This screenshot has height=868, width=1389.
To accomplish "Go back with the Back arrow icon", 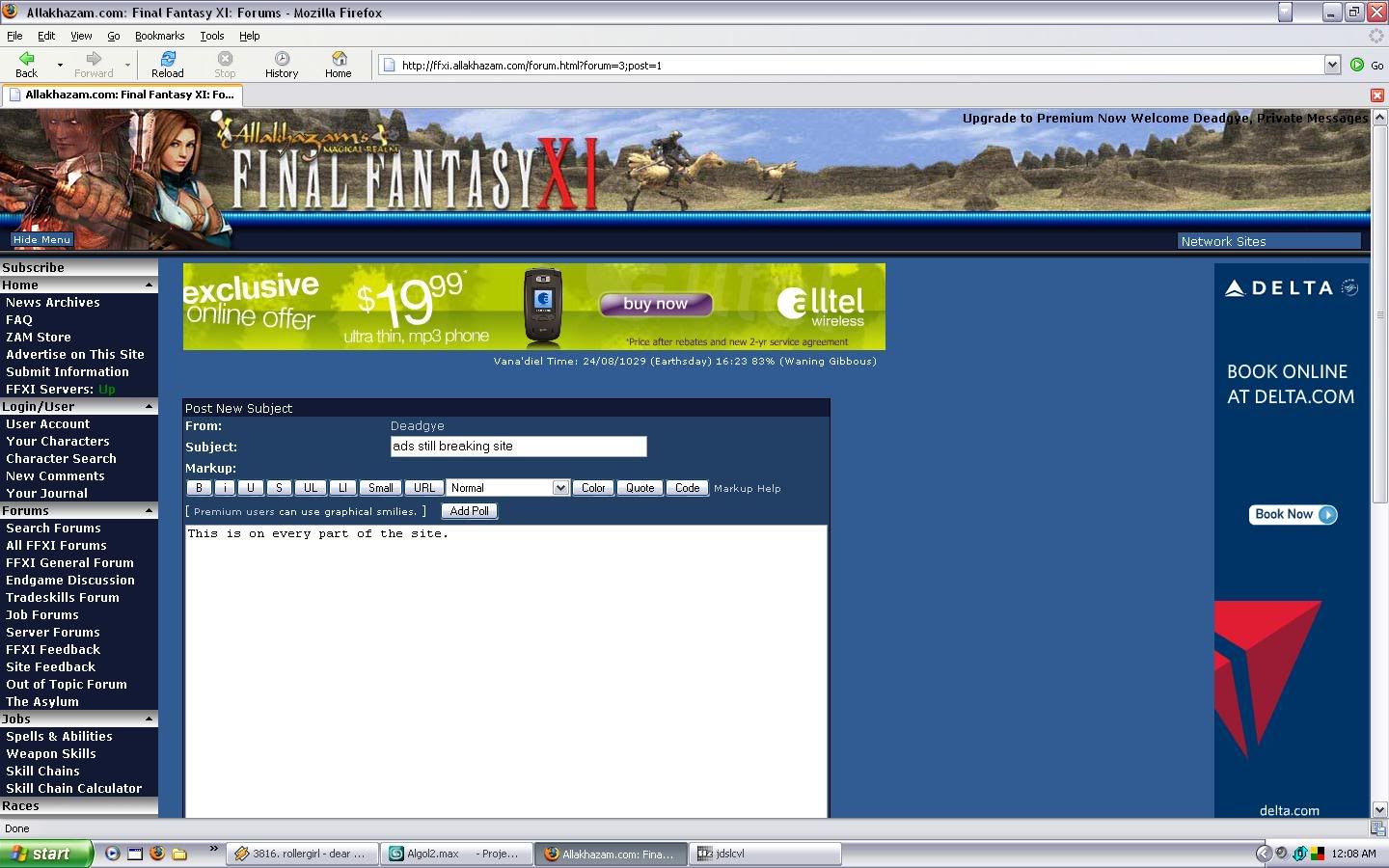I will [x=26, y=59].
